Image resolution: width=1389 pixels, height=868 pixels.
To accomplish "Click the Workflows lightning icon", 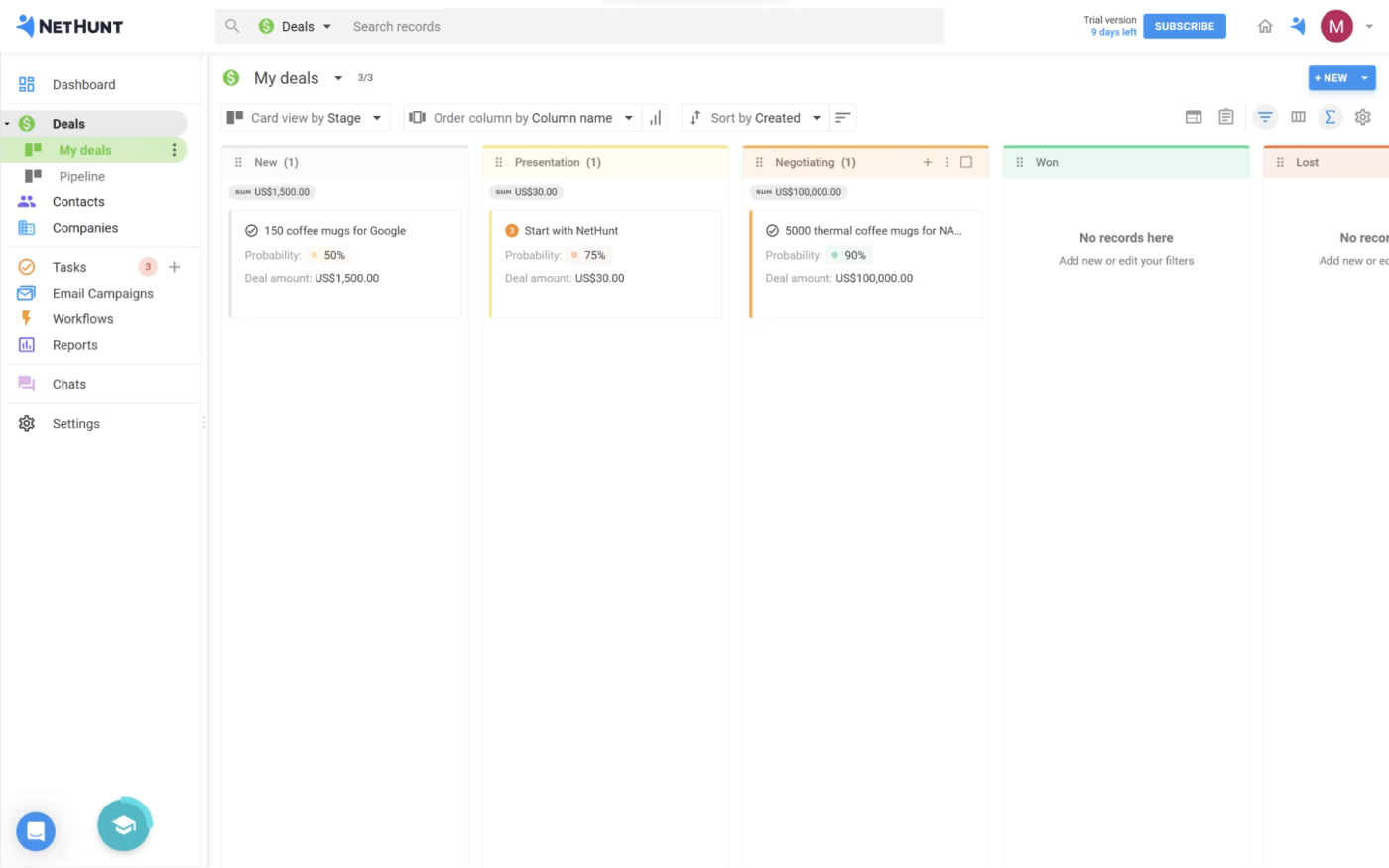I will tap(27, 318).
